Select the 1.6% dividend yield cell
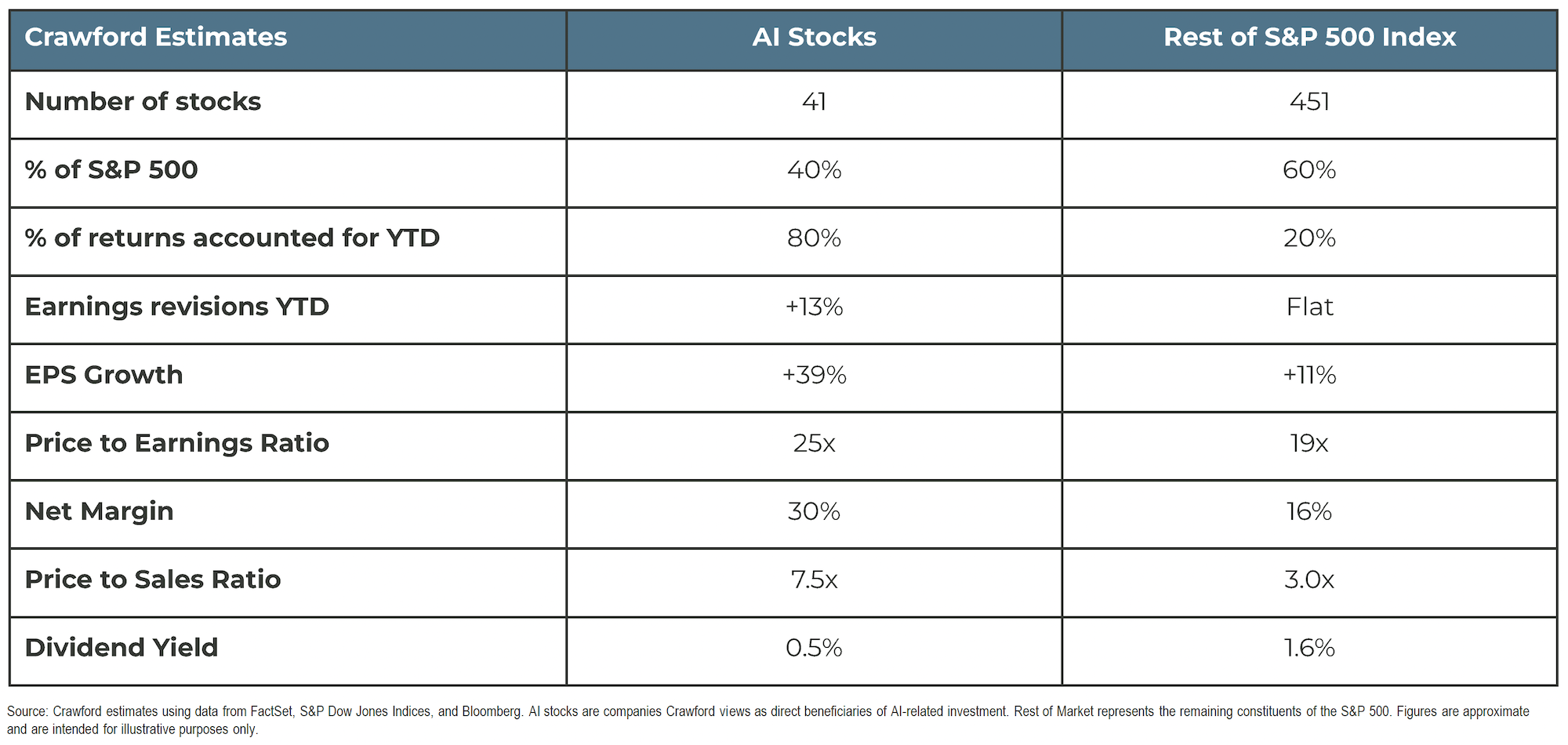Screen dimensions: 1568x745 1309,651
